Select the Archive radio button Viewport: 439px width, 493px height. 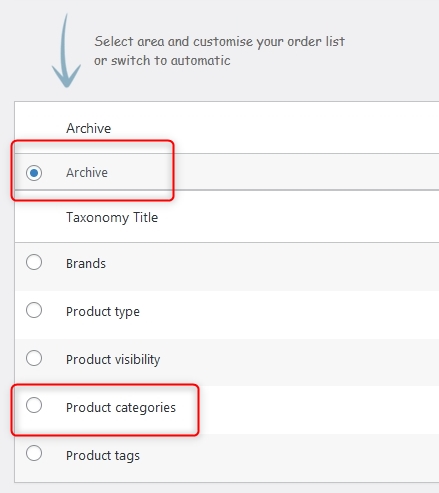pyautogui.click(x=34, y=173)
